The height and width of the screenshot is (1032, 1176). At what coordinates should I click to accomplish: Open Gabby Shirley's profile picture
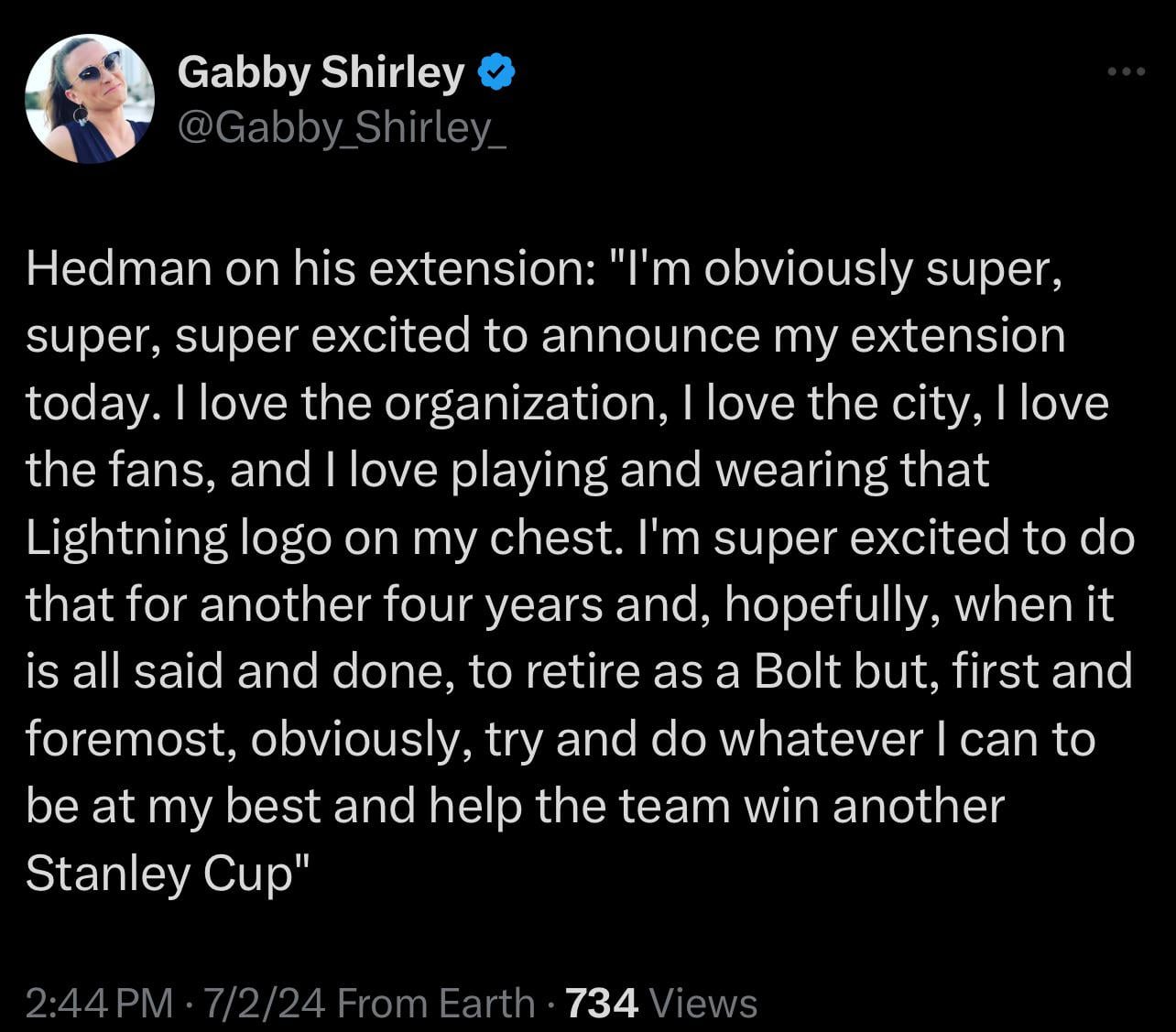[x=89, y=101]
